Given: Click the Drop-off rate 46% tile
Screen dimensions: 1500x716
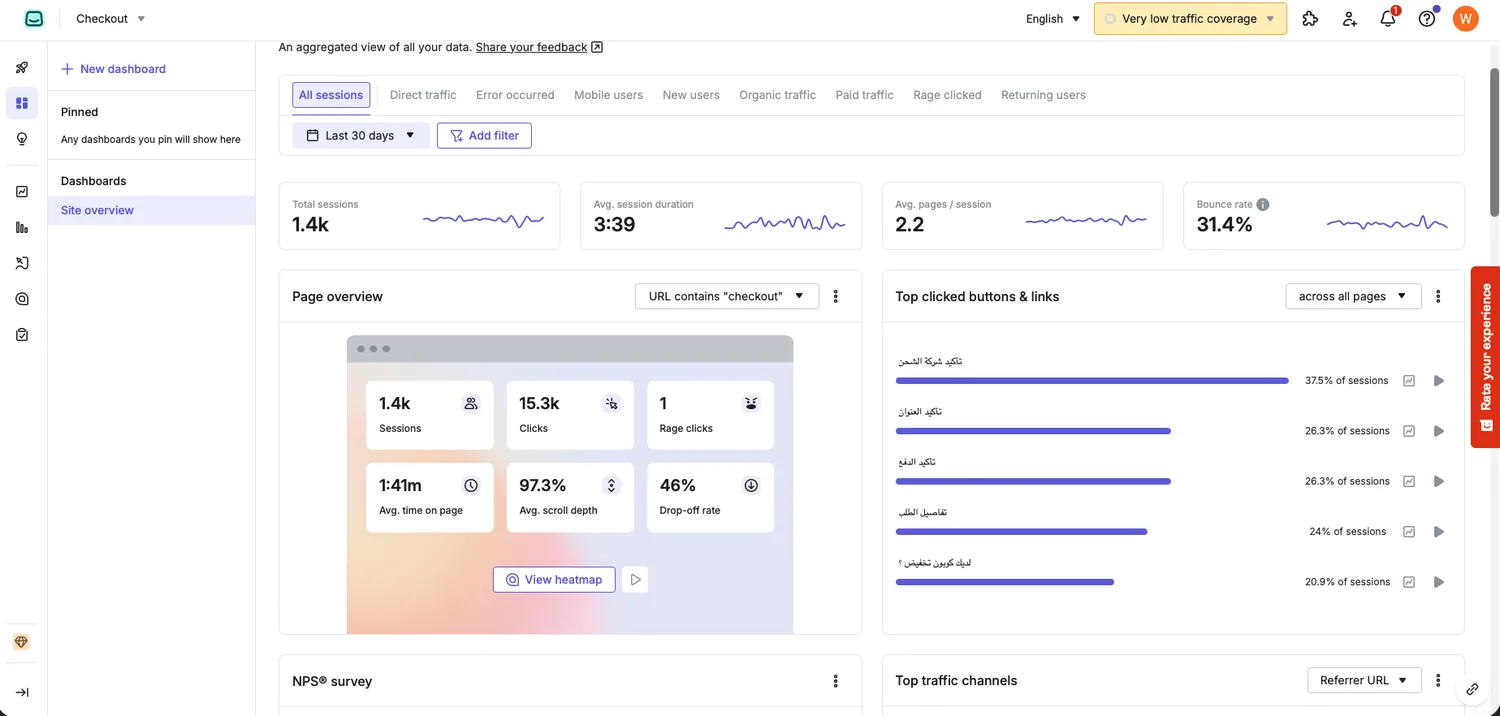Looking at the screenshot, I should (x=710, y=497).
